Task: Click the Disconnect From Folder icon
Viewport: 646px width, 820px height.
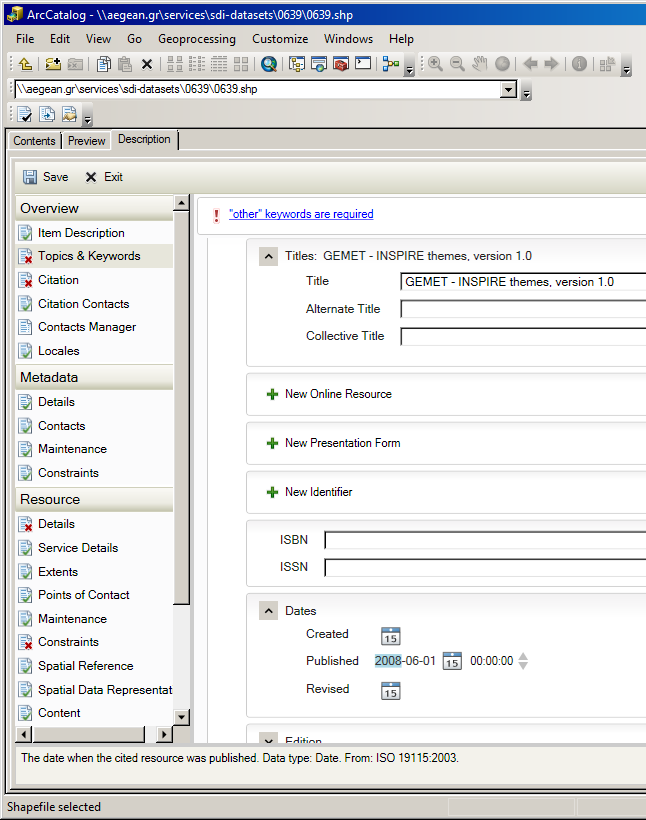Action: coord(75,64)
